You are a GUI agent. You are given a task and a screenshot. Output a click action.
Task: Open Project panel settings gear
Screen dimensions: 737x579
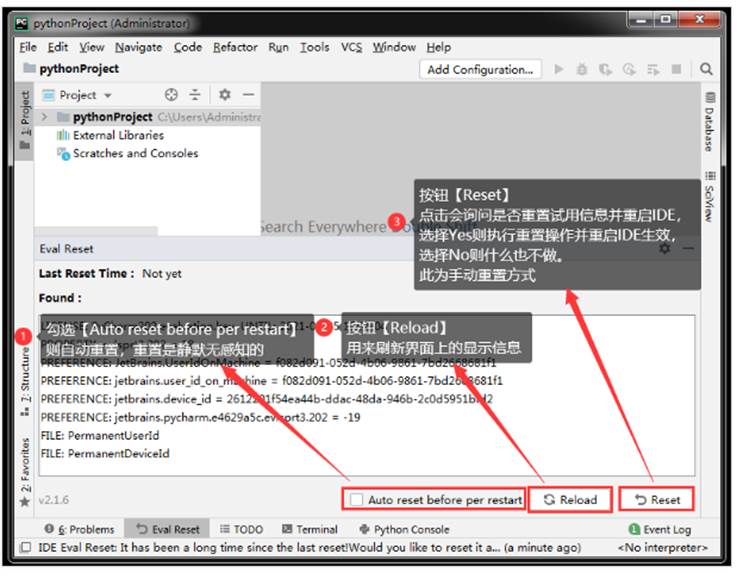225,95
